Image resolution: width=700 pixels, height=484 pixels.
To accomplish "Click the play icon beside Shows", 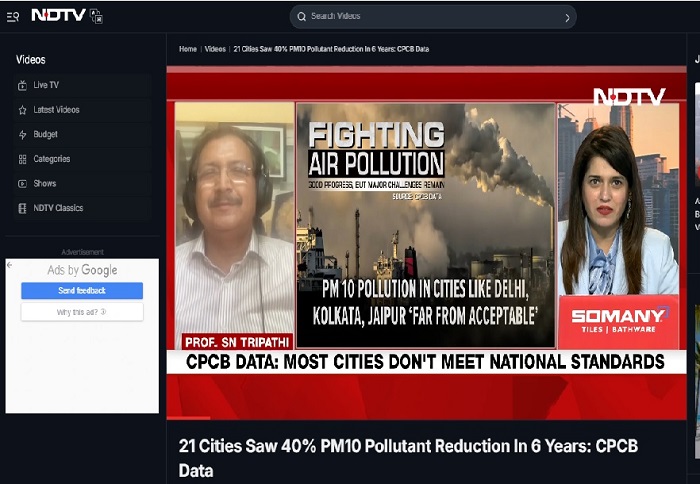I will pyautogui.click(x=22, y=184).
